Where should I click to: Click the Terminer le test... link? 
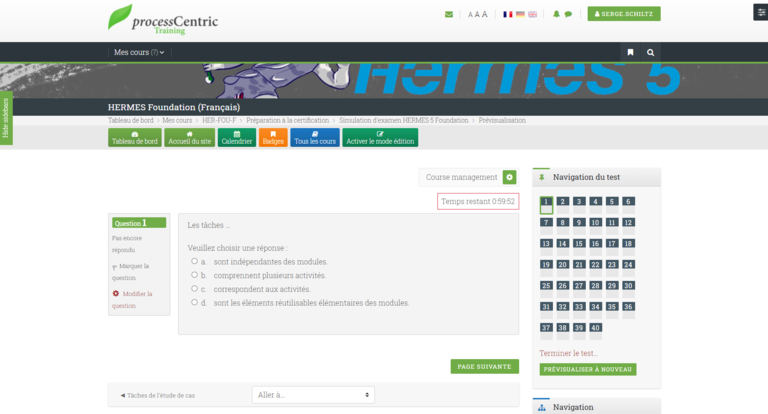(x=569, y=353)
